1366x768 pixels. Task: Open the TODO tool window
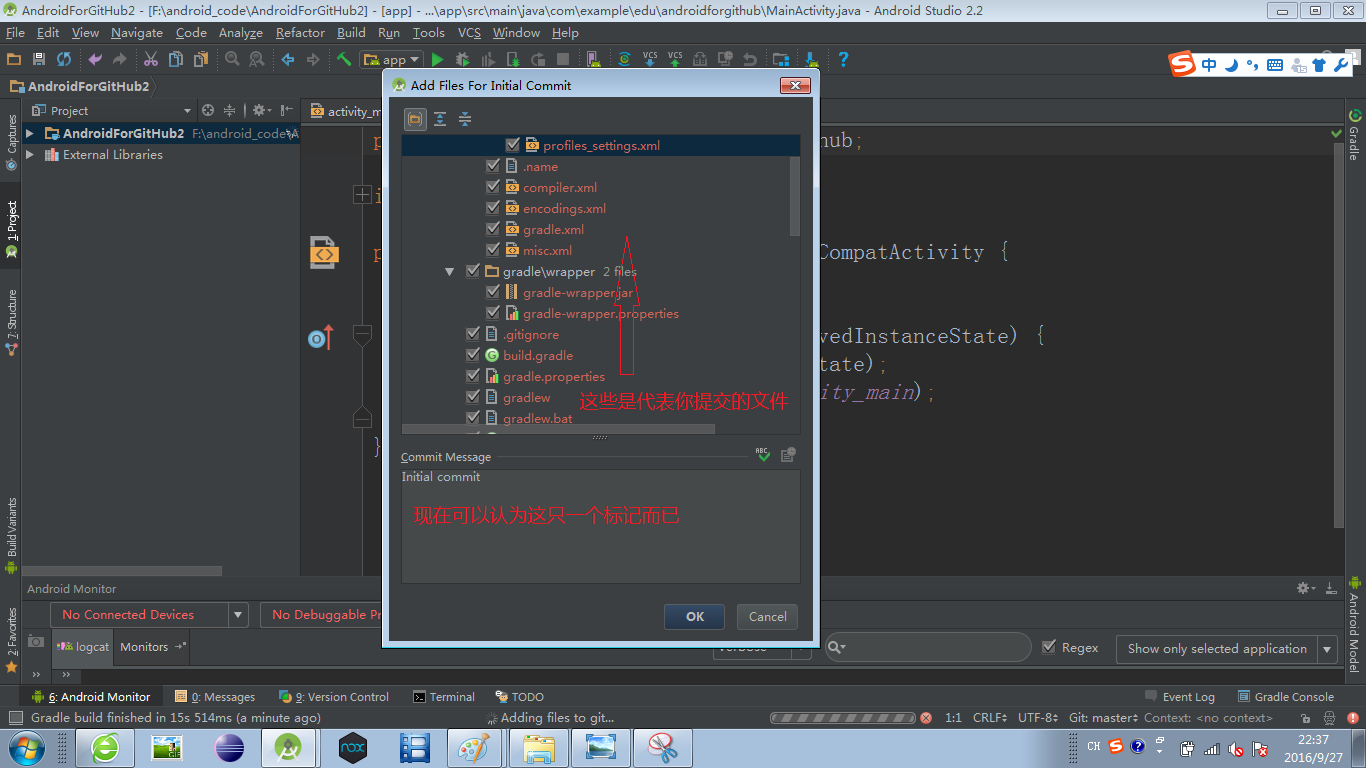(x=520, y=696)
